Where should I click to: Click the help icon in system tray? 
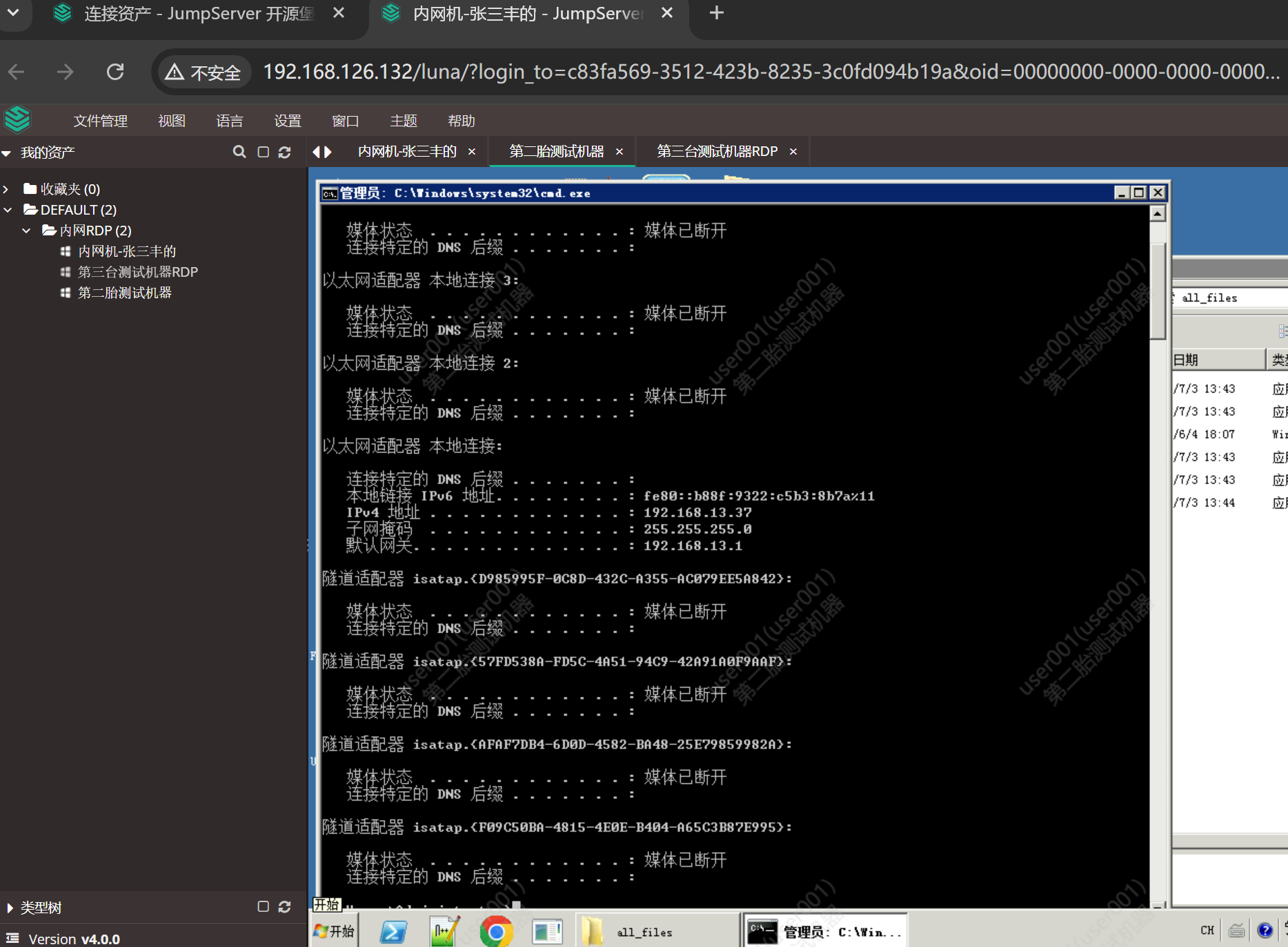[x=1265, y=930]
